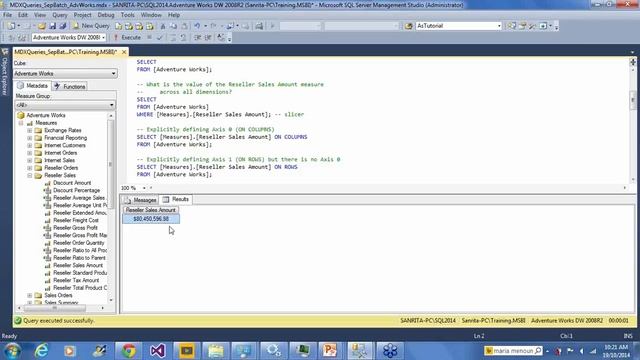Click the Save All icon

[x=62, y=26]
